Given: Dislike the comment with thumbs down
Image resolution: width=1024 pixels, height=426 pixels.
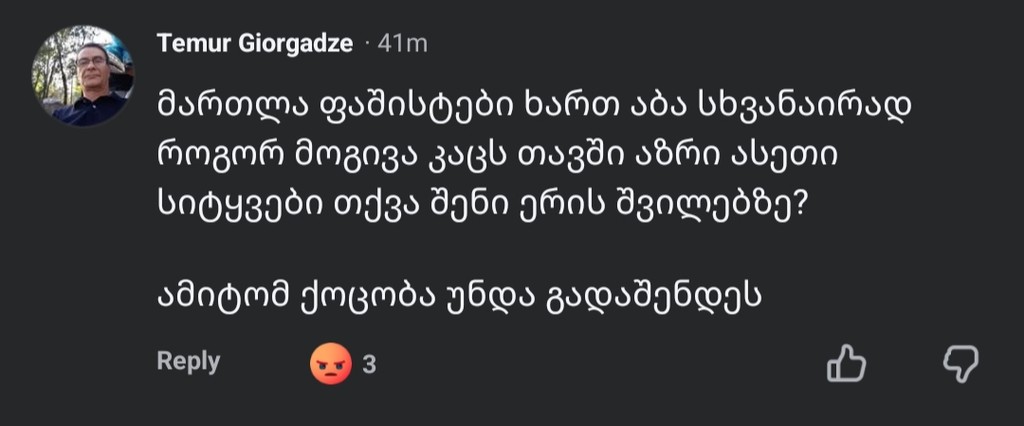Looking at the screenshot, I should pos(960,363).
